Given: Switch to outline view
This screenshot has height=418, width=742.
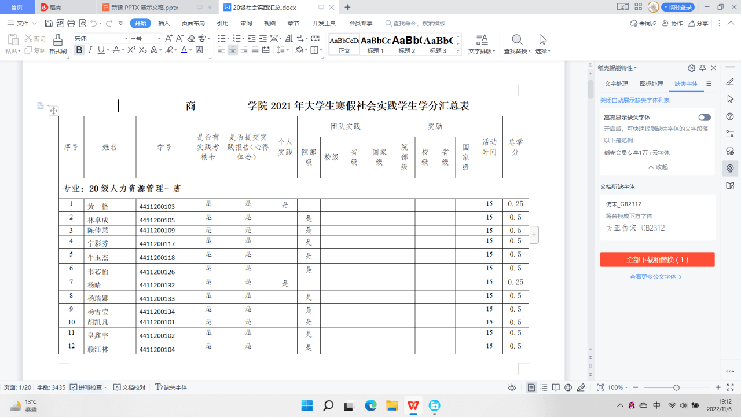Looking at the screenshot, I should pyautogui.click(x=544, y=387).
